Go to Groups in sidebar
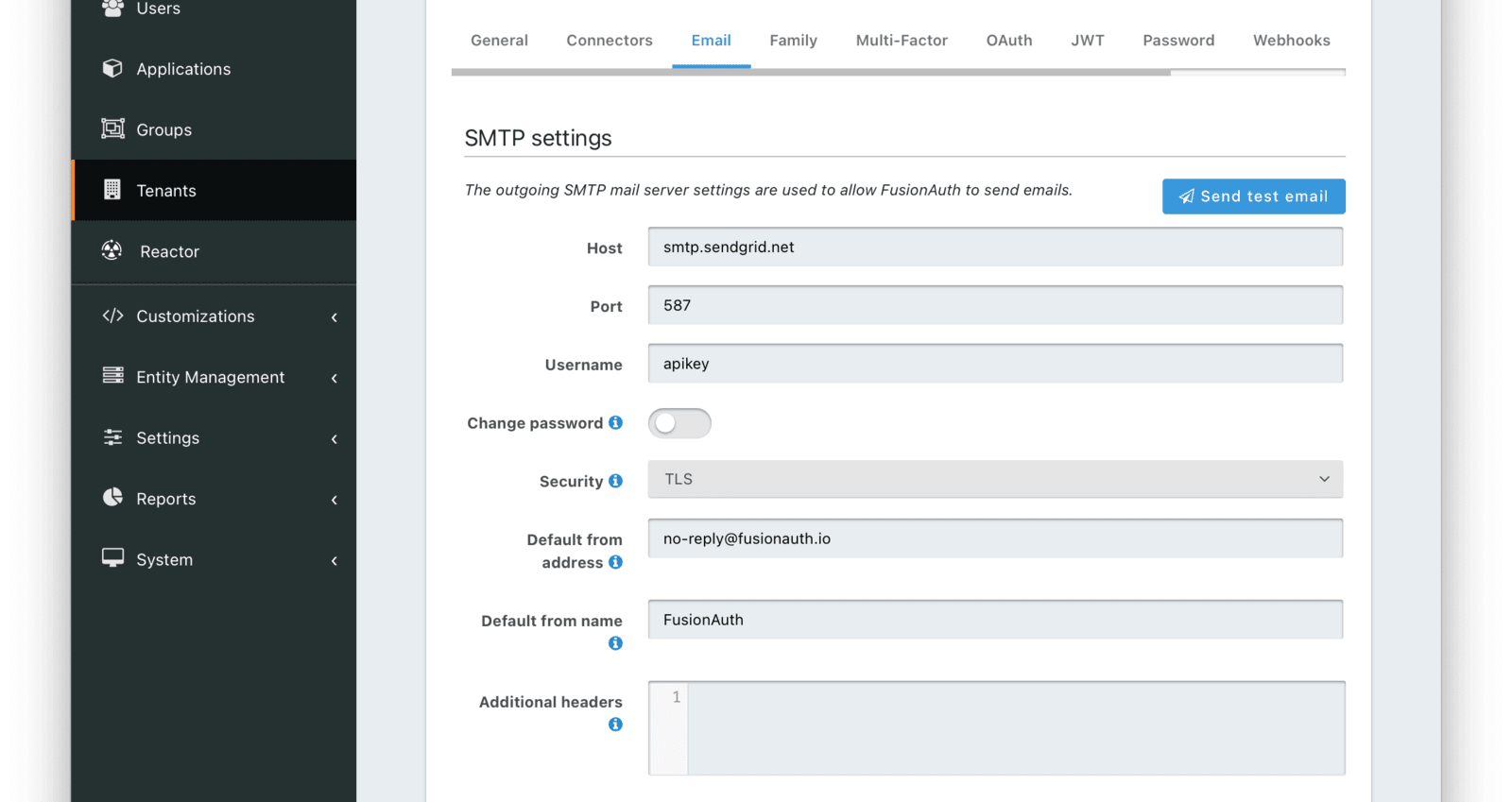The width and height of the screenshot is (1512, 802). [x=214, y=129]
